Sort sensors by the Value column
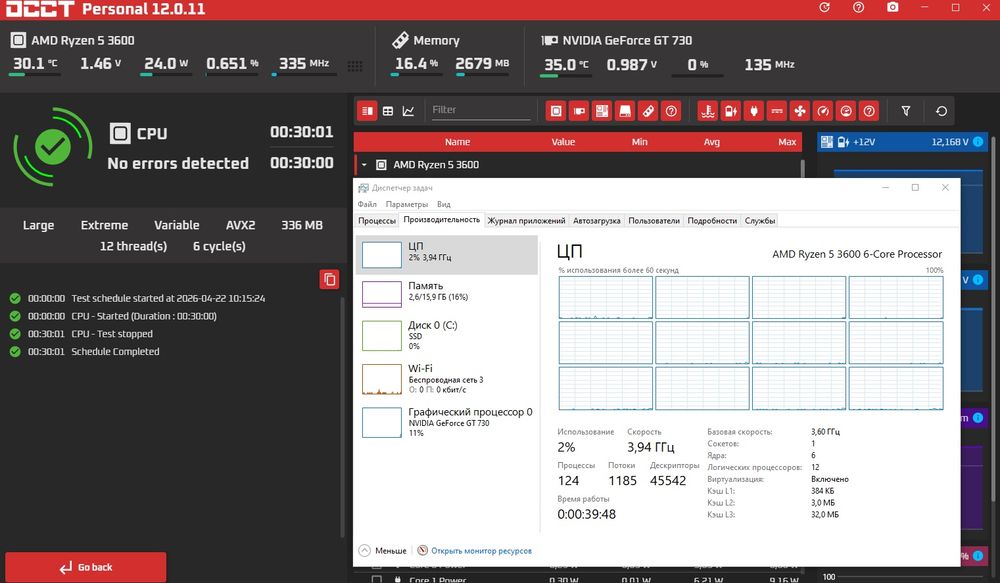This screenshot has height=583, width=1000. click(563, 142)
